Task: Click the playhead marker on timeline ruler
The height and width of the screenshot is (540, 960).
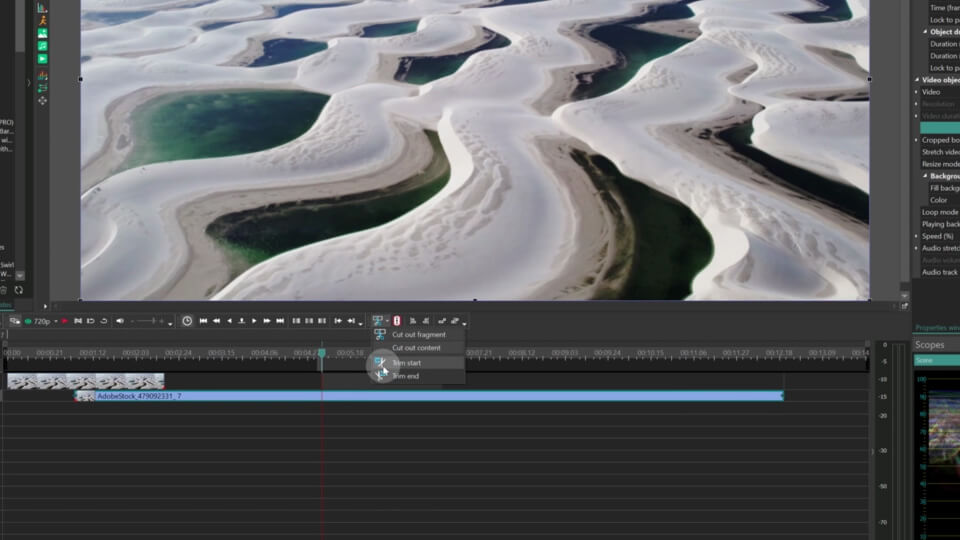Action: [x=321, y=353]
